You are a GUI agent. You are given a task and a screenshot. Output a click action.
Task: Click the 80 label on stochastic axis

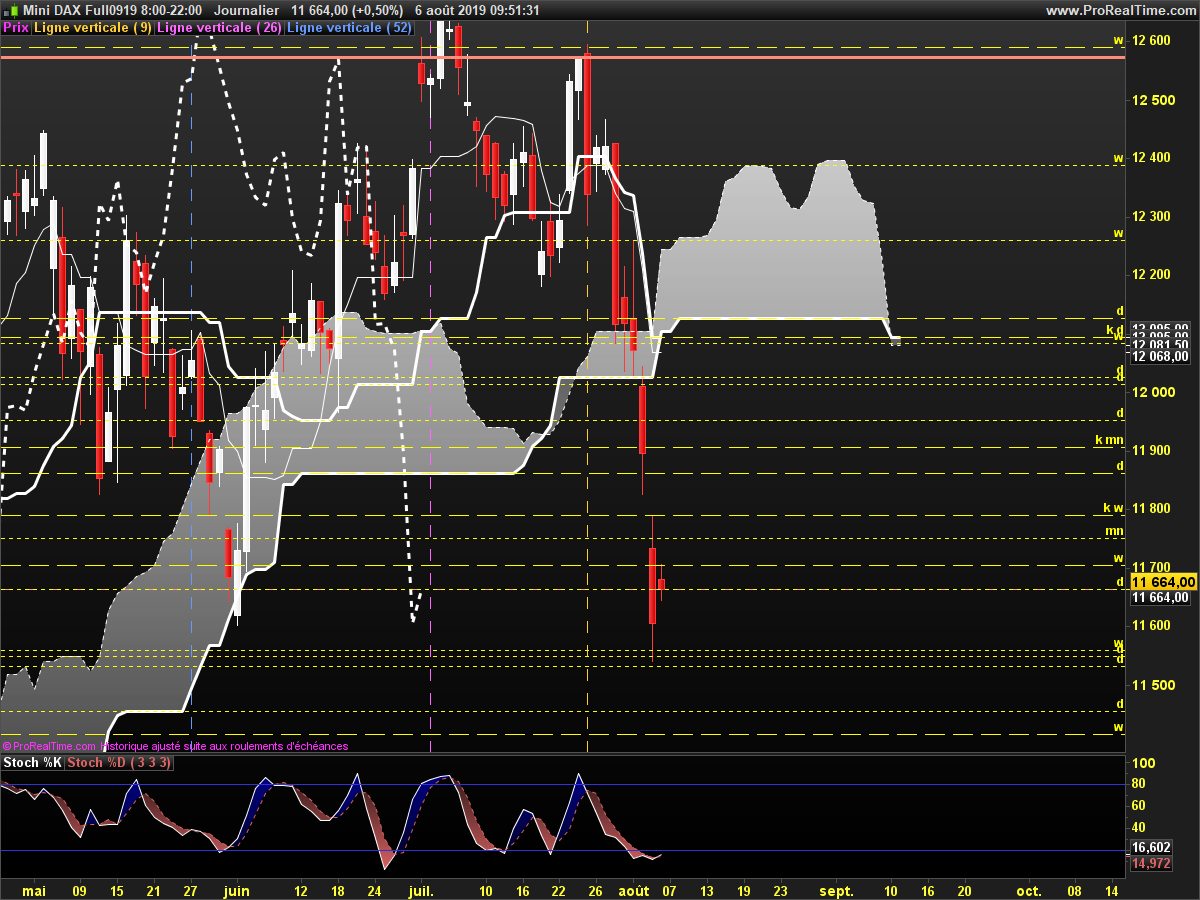pos(1139,784)
